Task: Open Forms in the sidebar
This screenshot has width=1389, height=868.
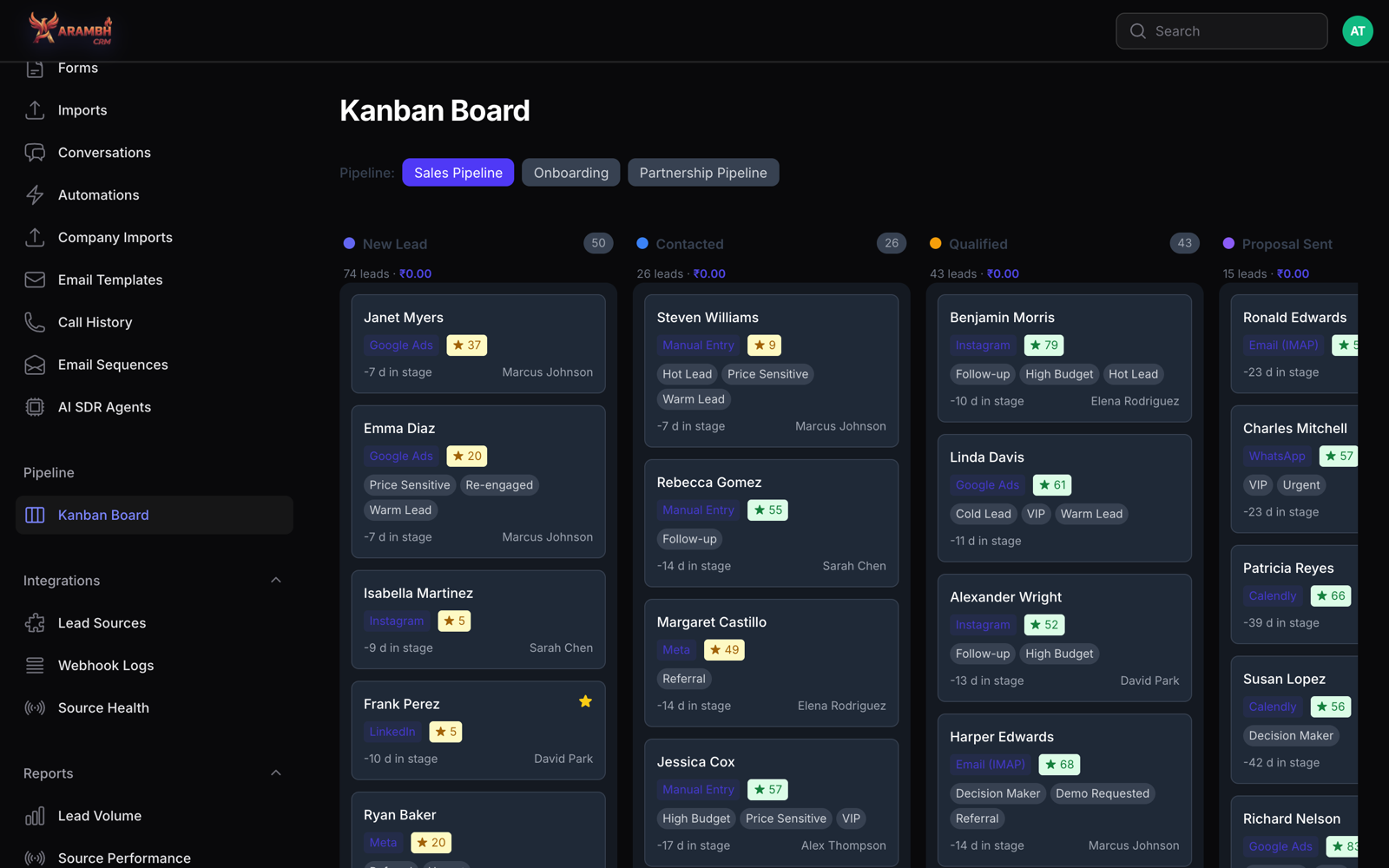Action: (78, 68)
